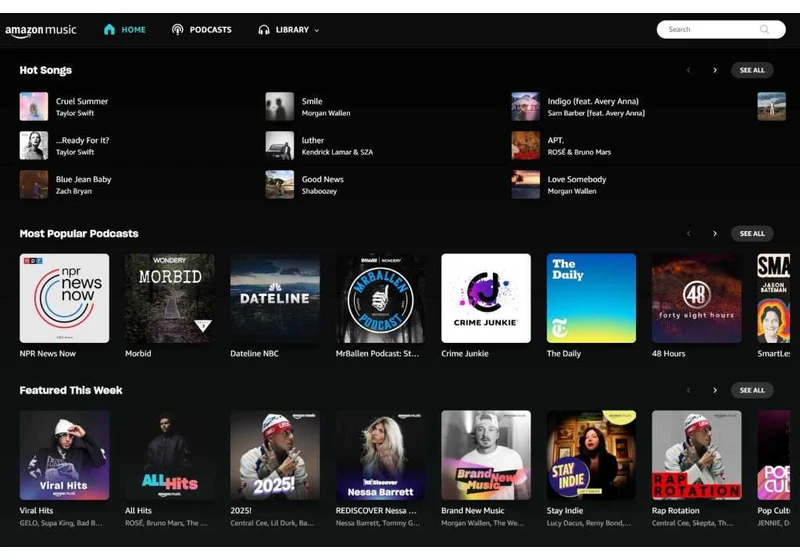Screen dimensions: 800x560
Task: Click the Most Popular Podcasts heading
Action: point(79,233)
